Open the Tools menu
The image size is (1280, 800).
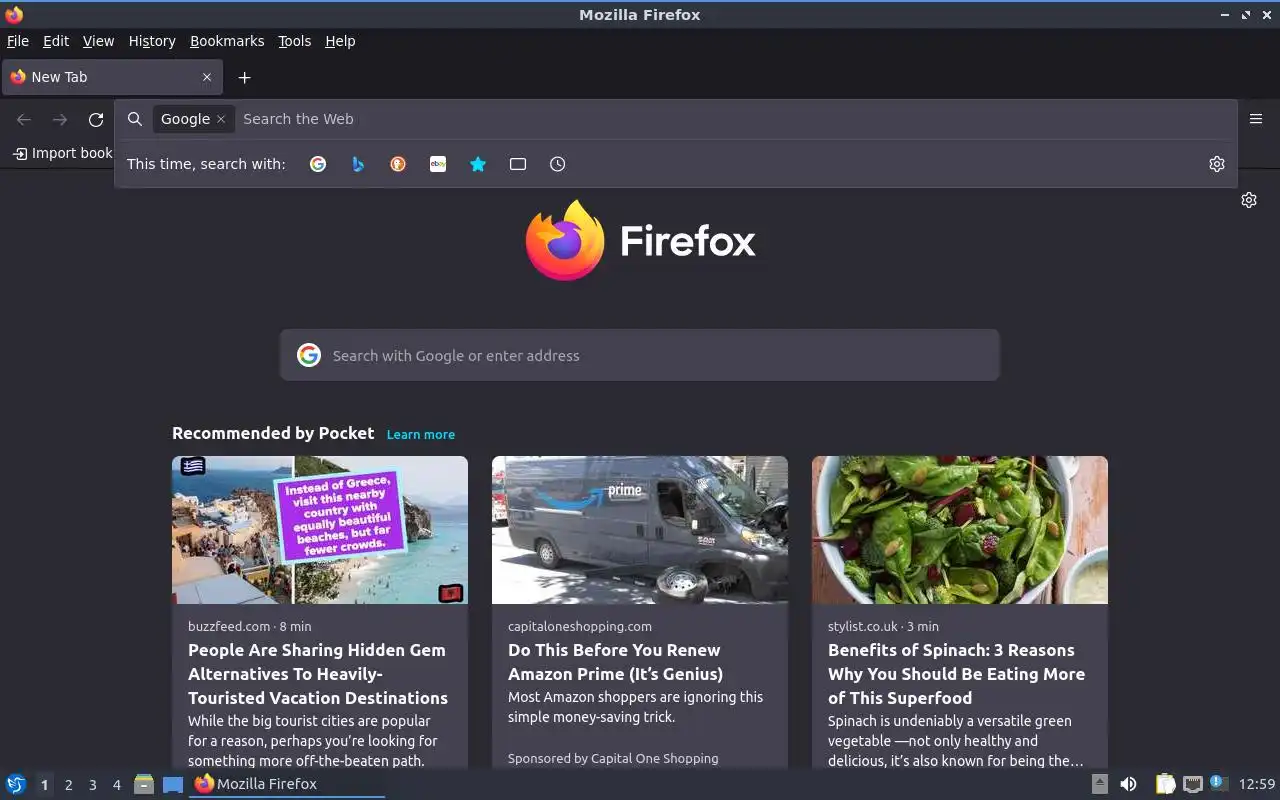295,41
